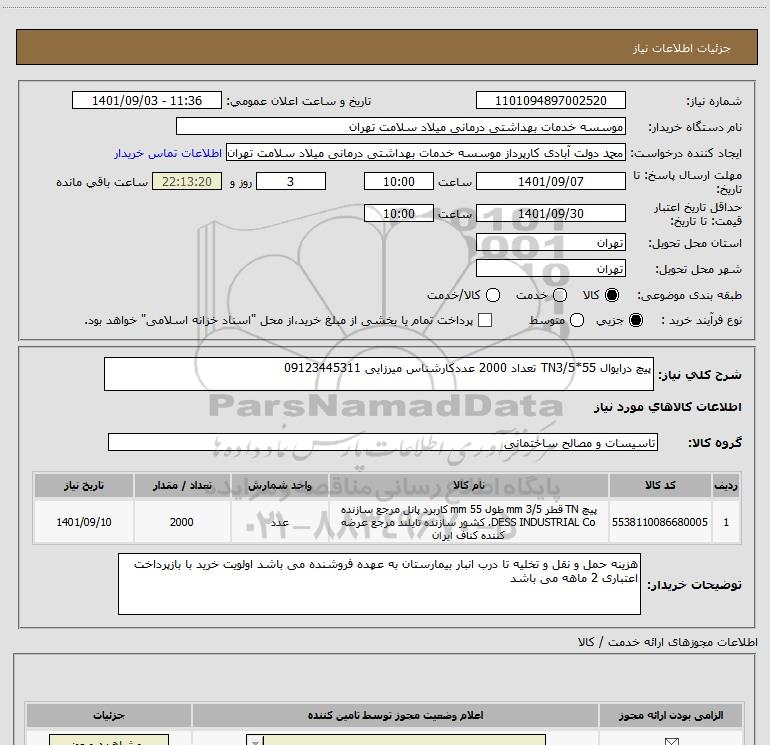Click product code 5538110086680005 cell
The image size is (770, 745).
click(x=660, y=522)
